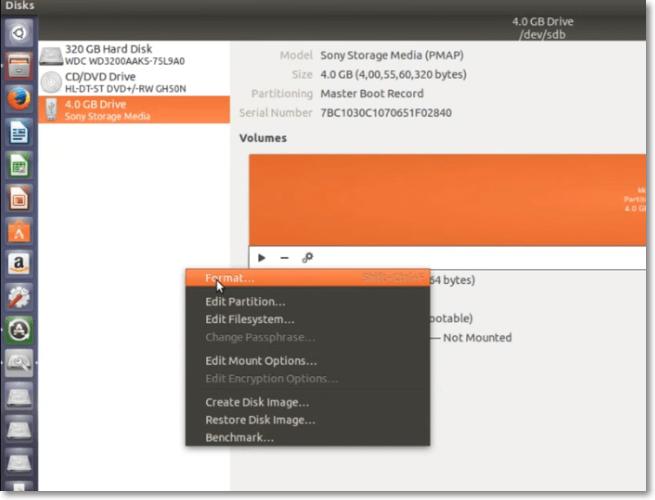Viewport: 655px width, 500px height.
Task: Select 4.0 GB Drive Sony Storage Media
Action: tap(134, 109)
